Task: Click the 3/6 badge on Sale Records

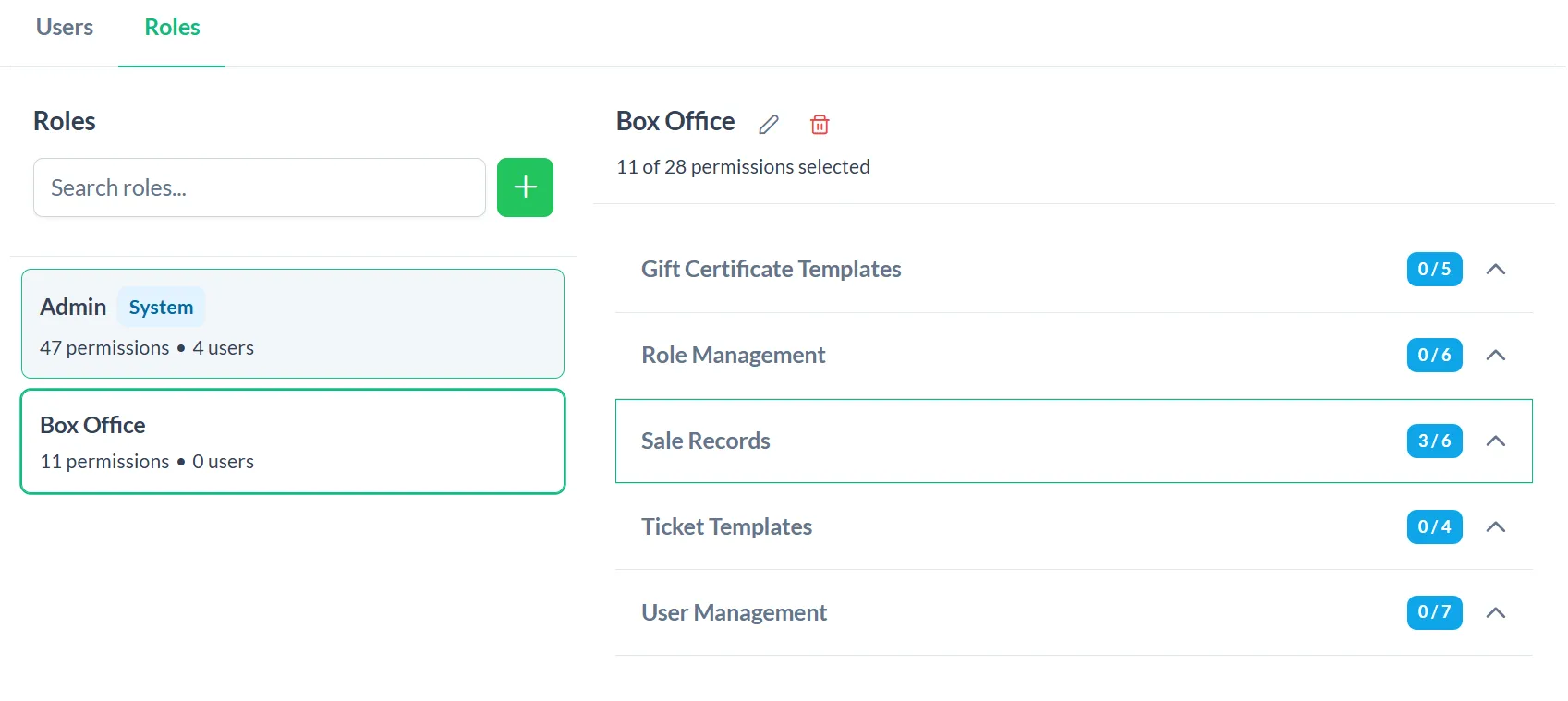Action: pos(1434,441)
